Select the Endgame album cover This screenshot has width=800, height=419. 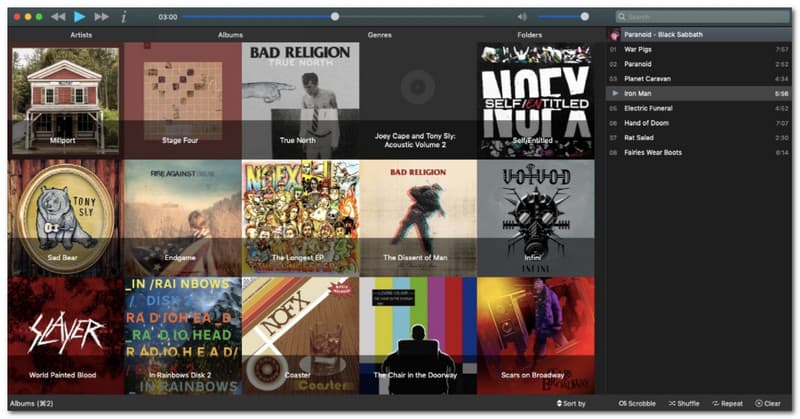183,218
